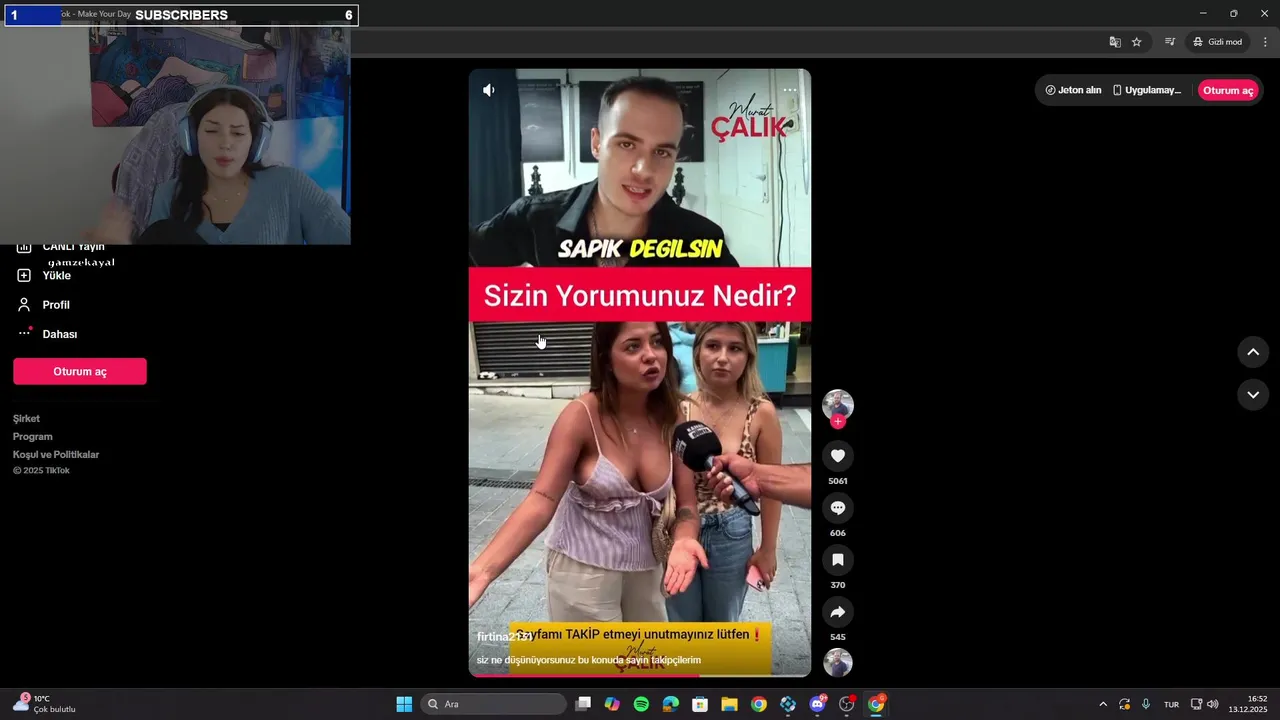Open the weather widget showing 10°C
This screenshot has width=1280, height=720.
click(x=45, y=704)
